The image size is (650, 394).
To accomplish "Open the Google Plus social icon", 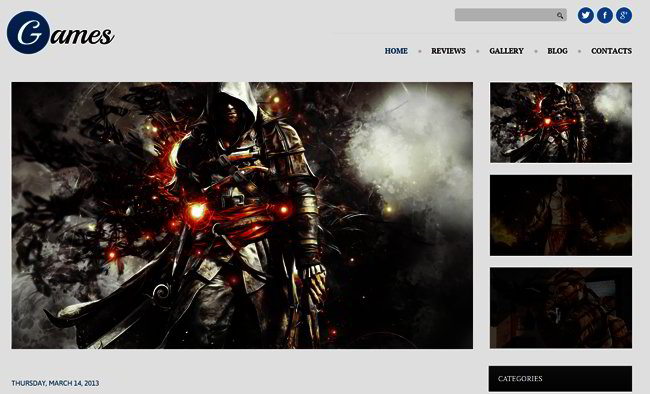I will pos(624,15).
